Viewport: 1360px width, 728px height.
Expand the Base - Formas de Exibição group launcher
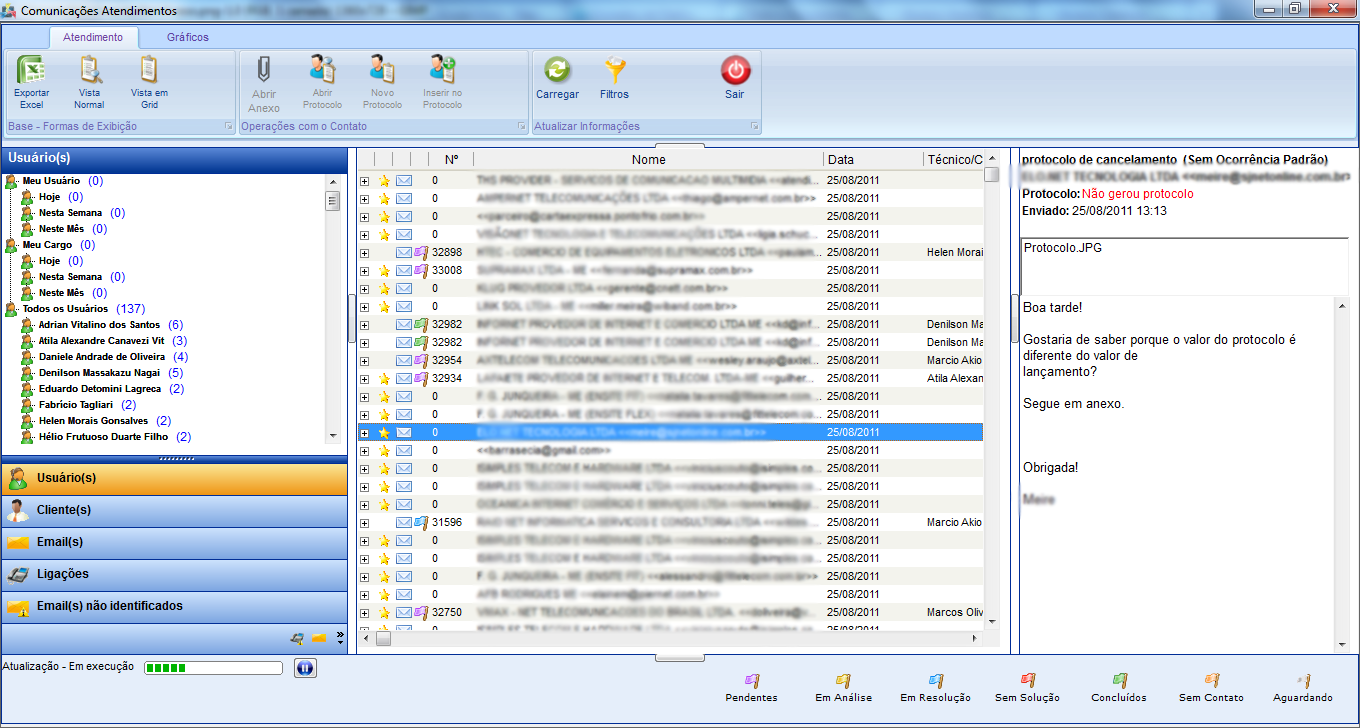(x=228, y=127)
